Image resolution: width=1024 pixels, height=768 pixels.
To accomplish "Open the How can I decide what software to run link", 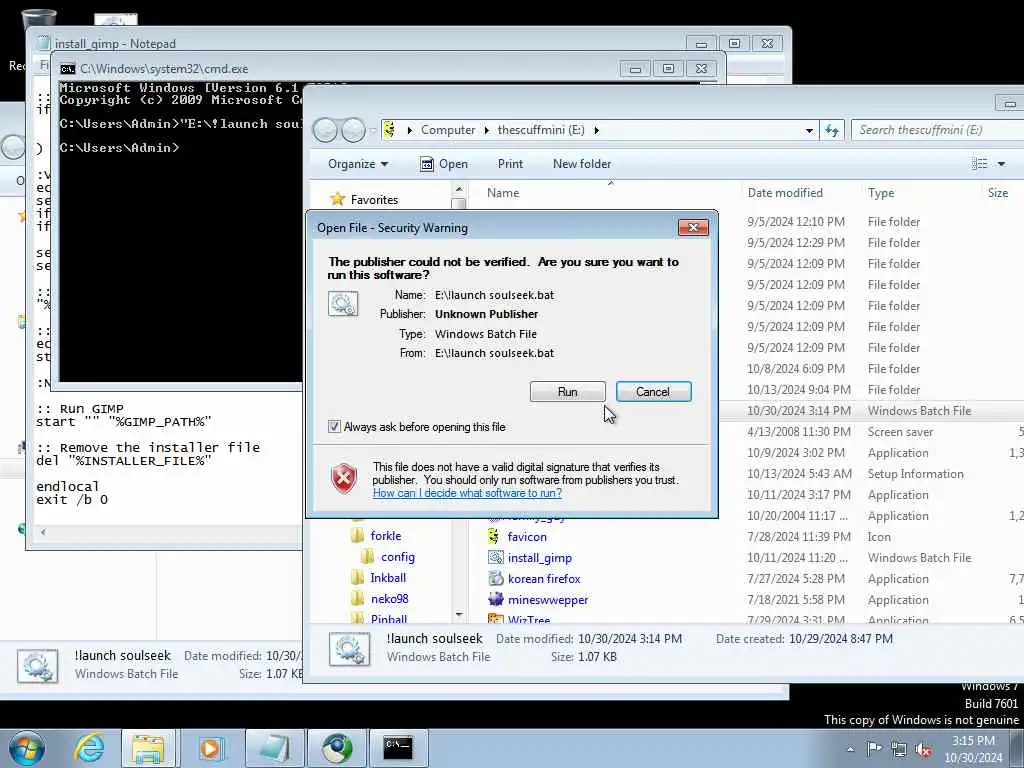I will (x=467, y=493).
